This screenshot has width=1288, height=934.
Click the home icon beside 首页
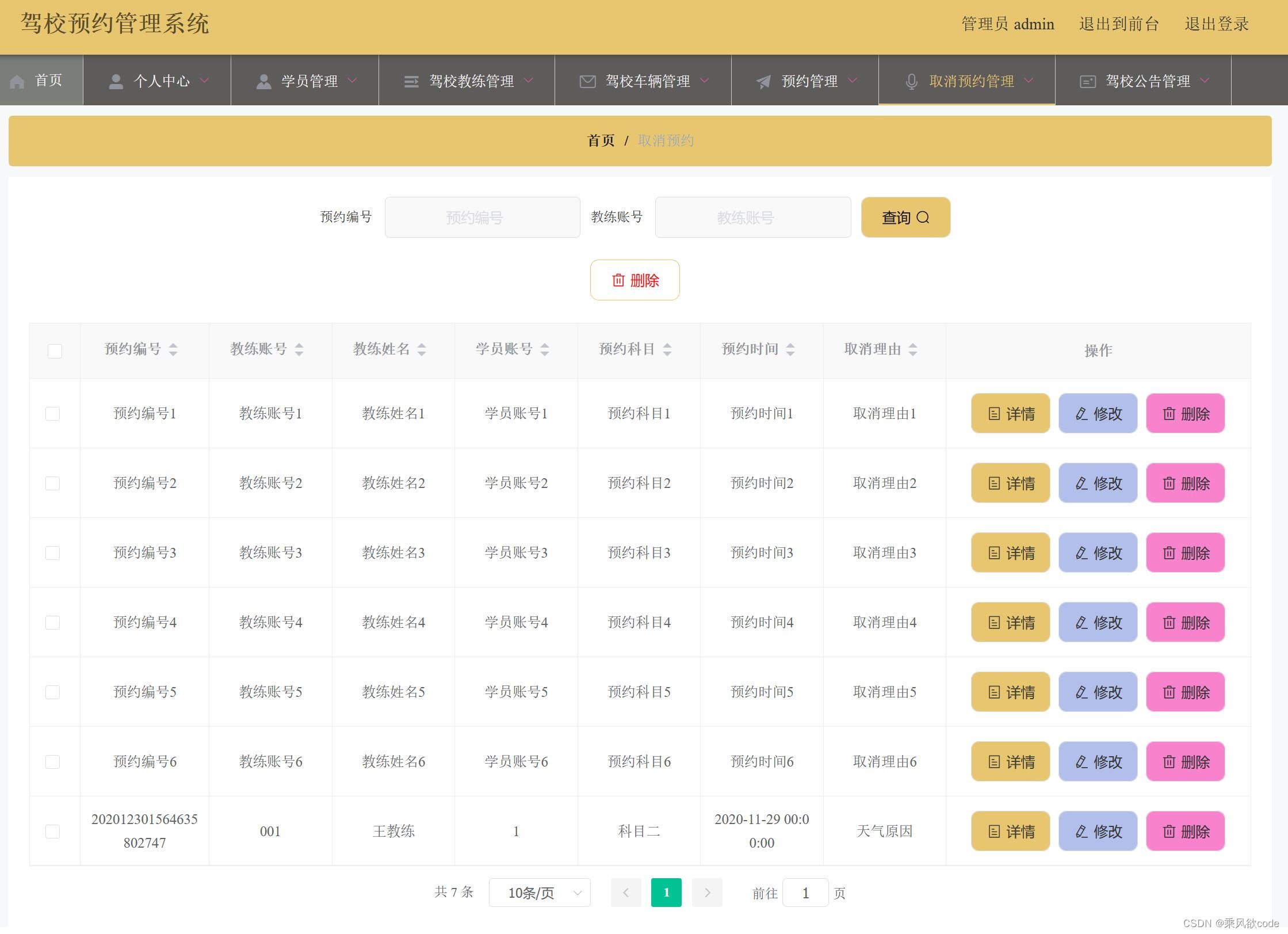click(17, 82)
